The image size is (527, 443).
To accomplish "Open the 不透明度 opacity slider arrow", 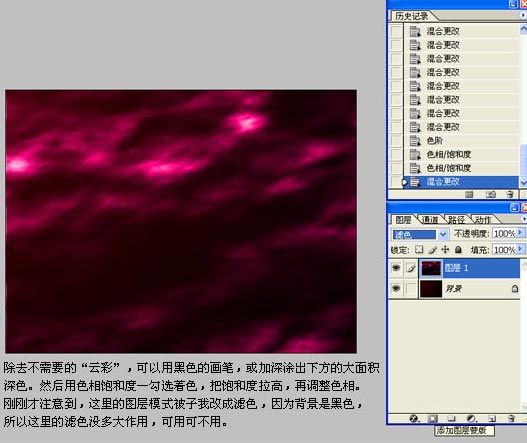I will pos(520,233).
